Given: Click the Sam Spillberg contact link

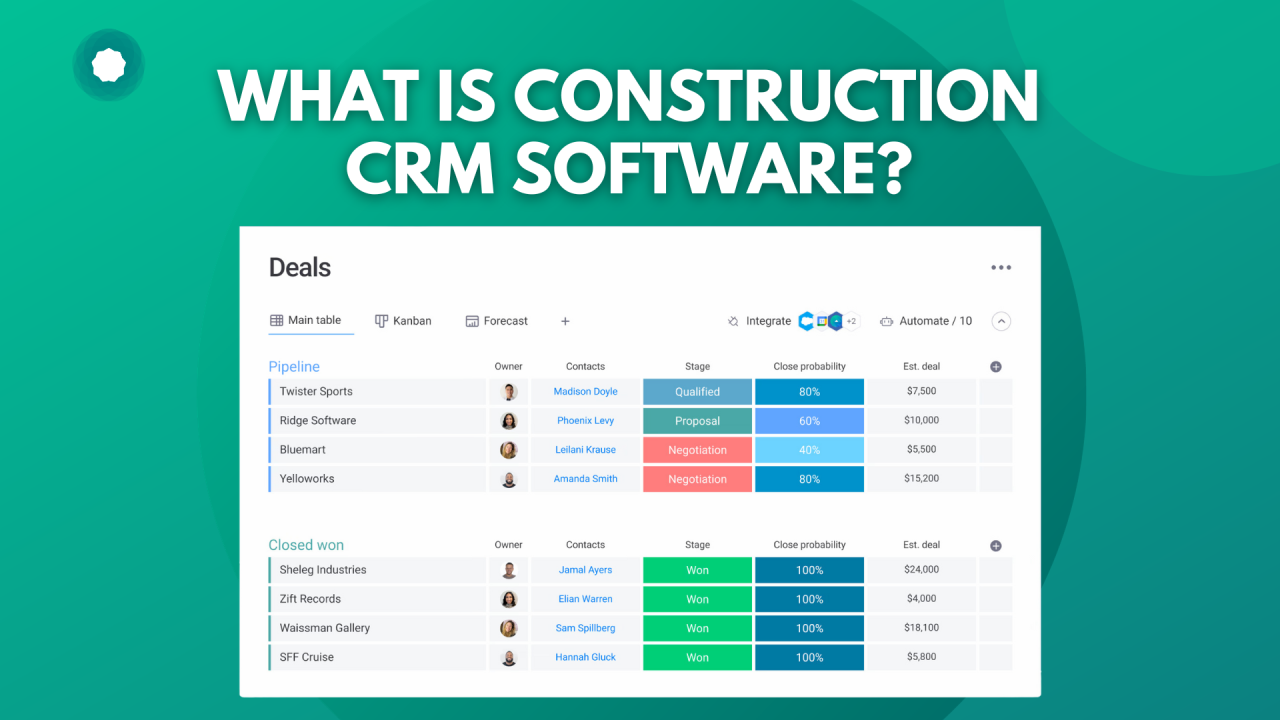Looking at the screenshot, I should click(586, 627).
